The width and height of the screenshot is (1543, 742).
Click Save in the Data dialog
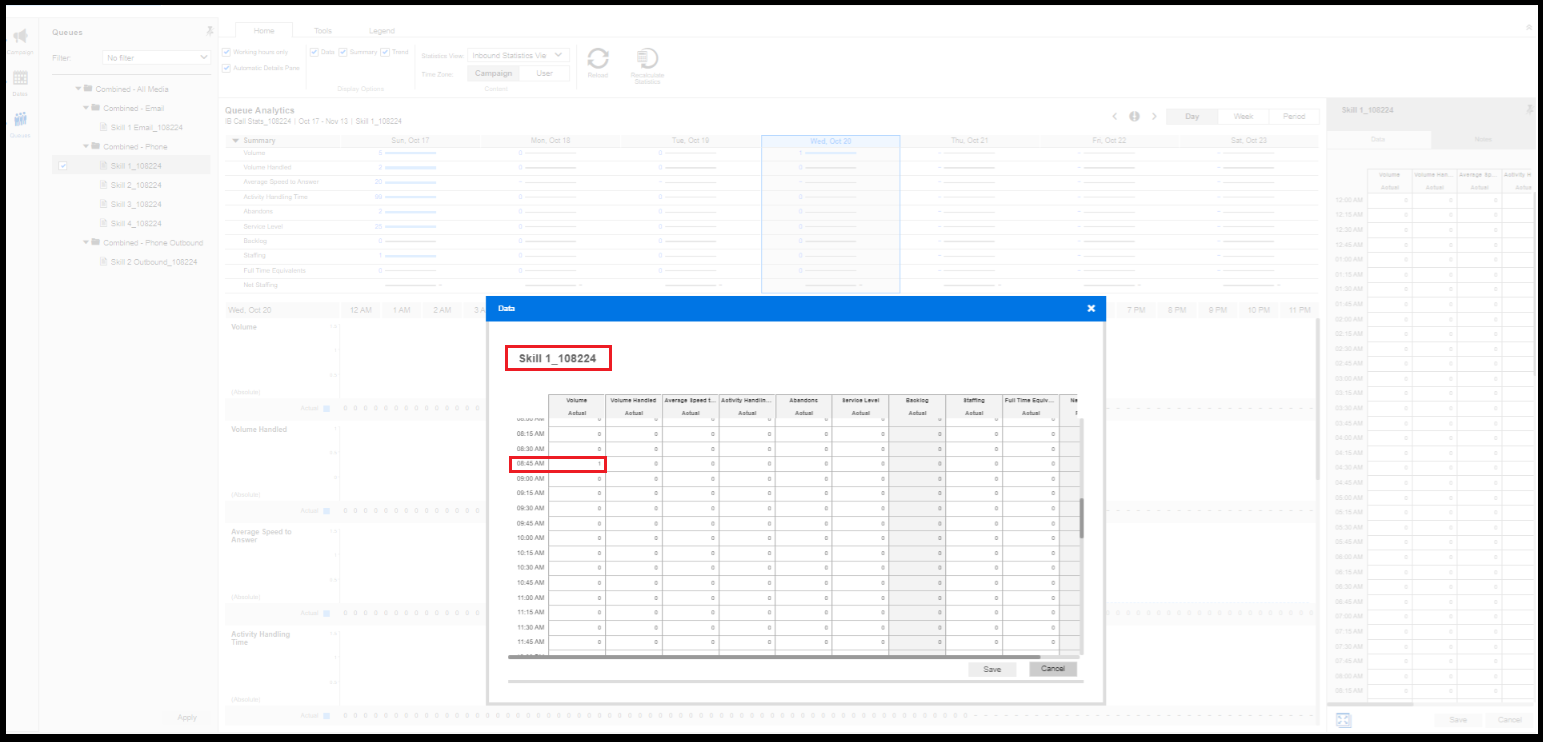(992, 669)
